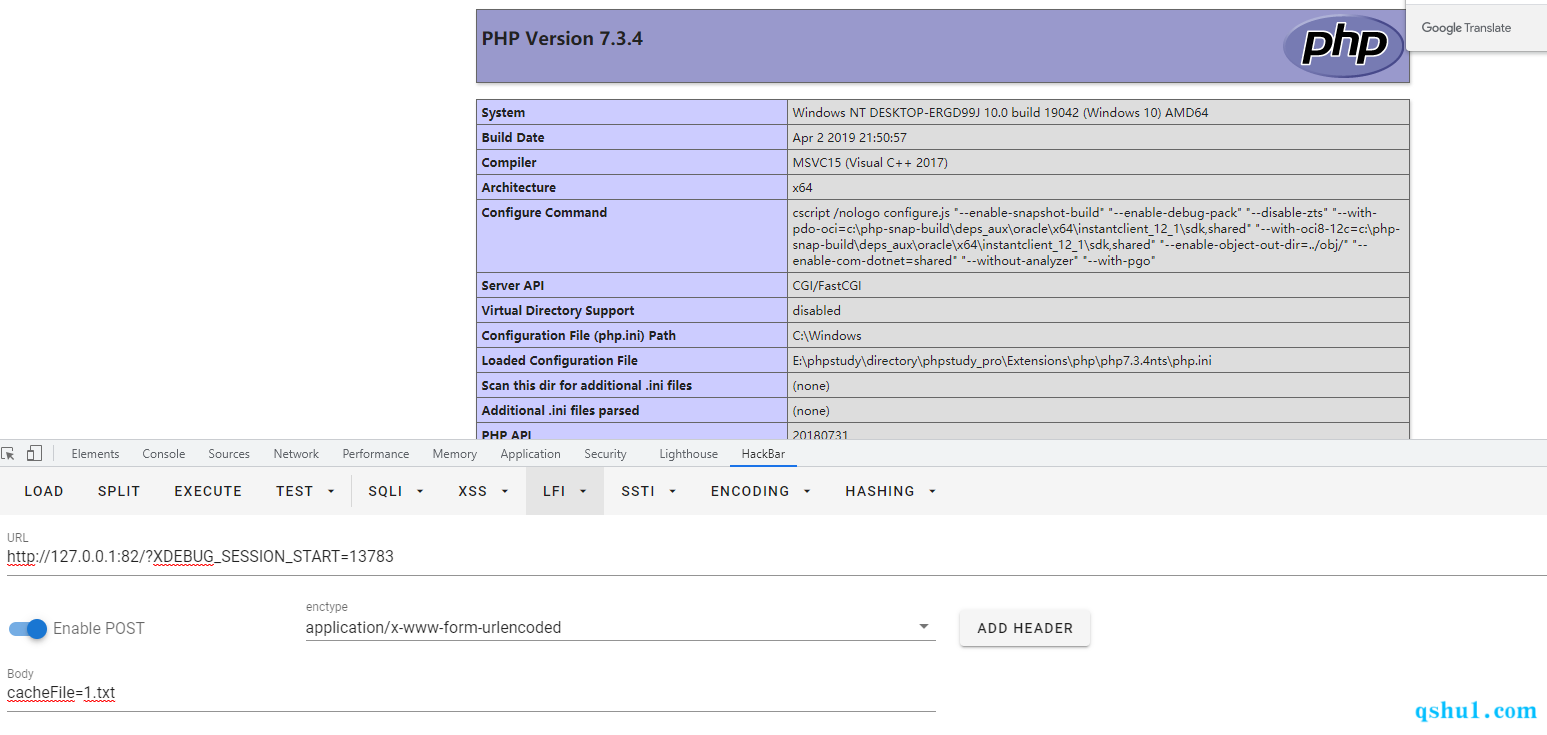
Task: Open the SSTI dropdown menu
Action: [648, 491]
